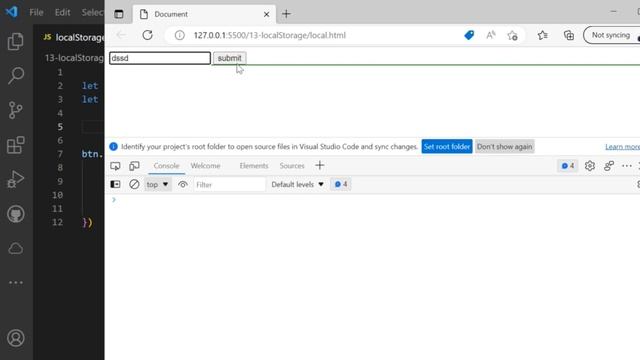Create a live expression eye icon
Image resolution: width=640 pixels, height=360 pixels.
[183, 184]
